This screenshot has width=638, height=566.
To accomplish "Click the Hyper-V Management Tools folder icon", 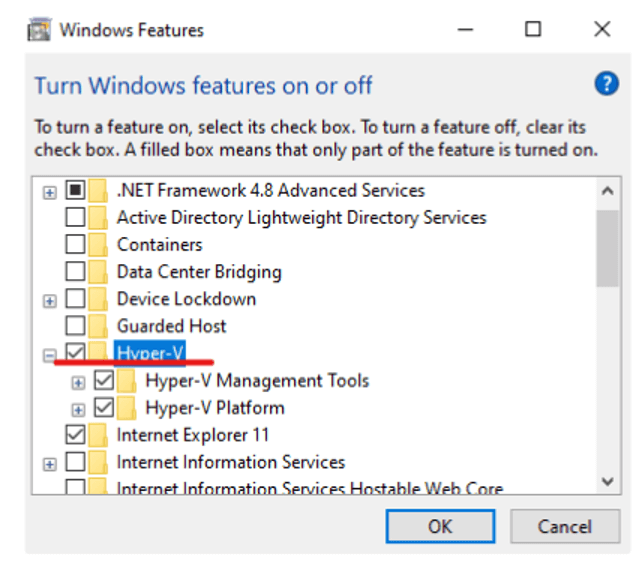I will click(127, 381).
